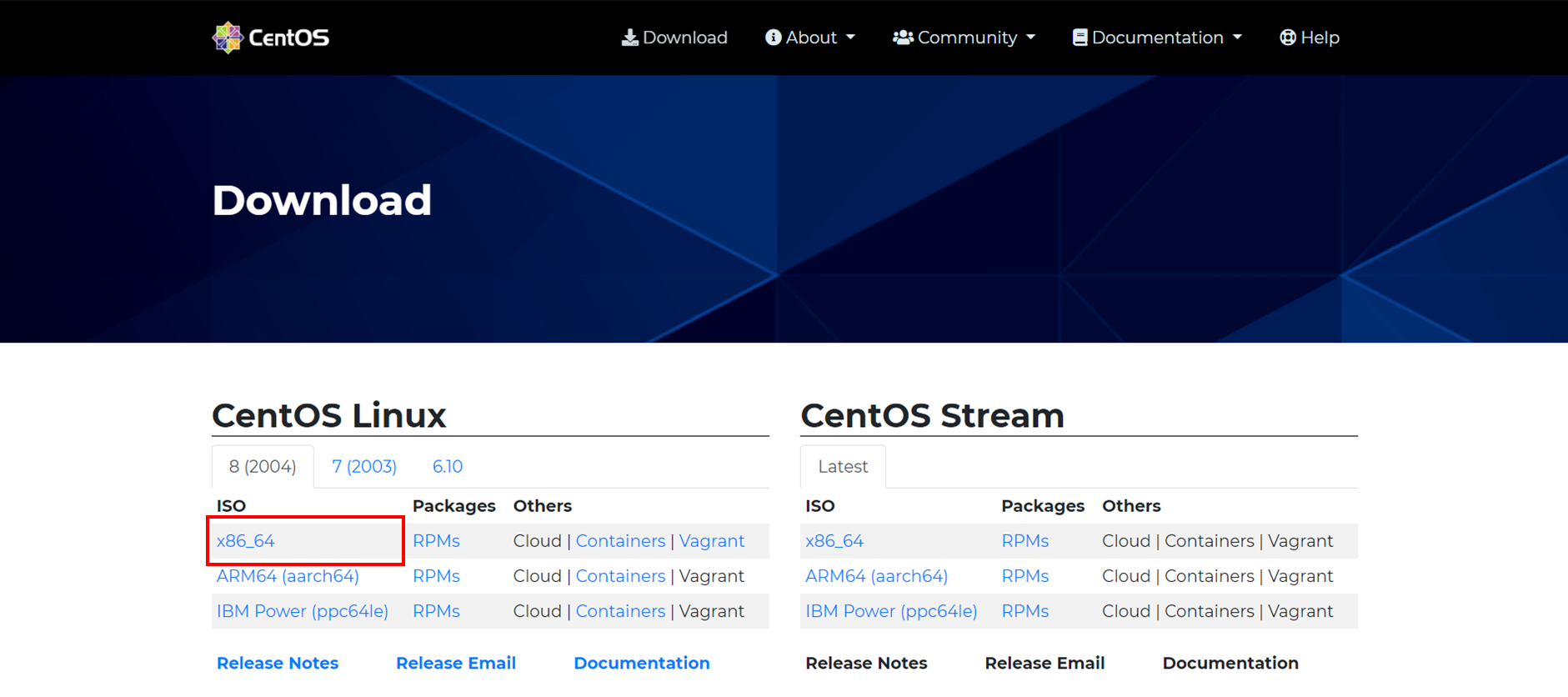Expand the Community dropdown menu

[x=964, y=38]
